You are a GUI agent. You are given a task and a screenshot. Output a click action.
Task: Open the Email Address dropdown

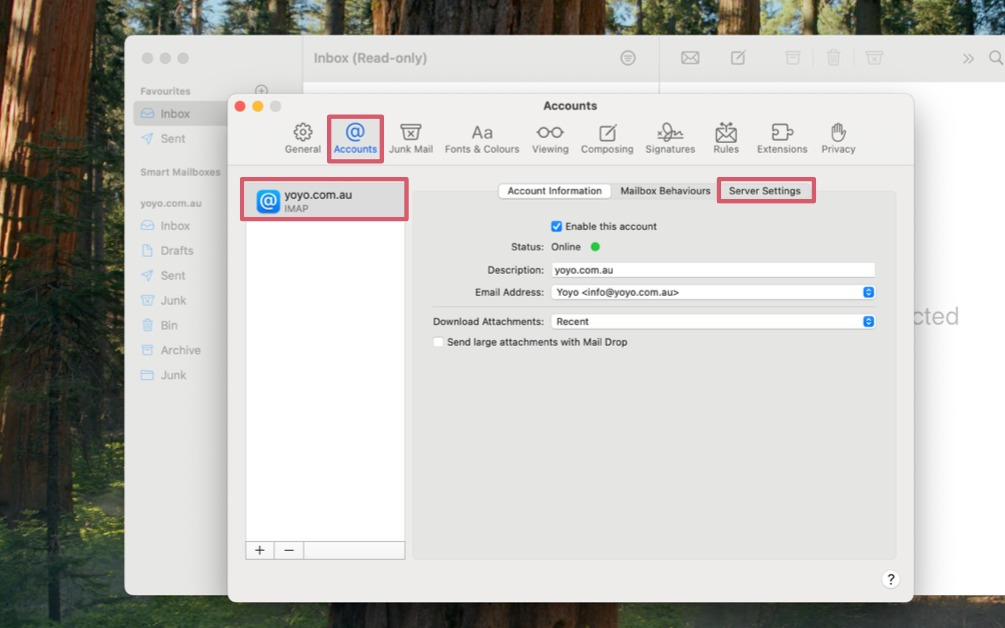713,292
